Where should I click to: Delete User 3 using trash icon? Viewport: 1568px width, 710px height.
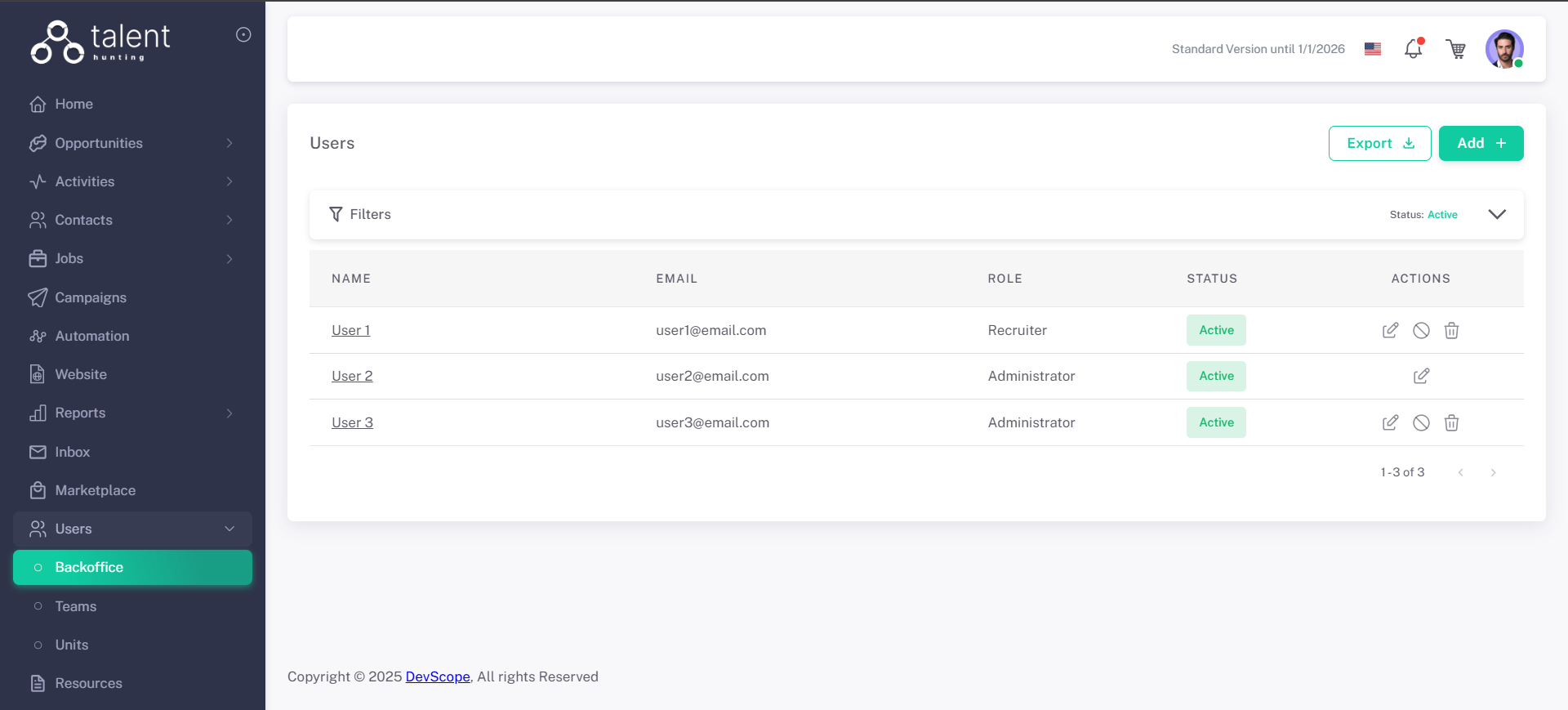pyautogui.click(x=1451, y=422)
